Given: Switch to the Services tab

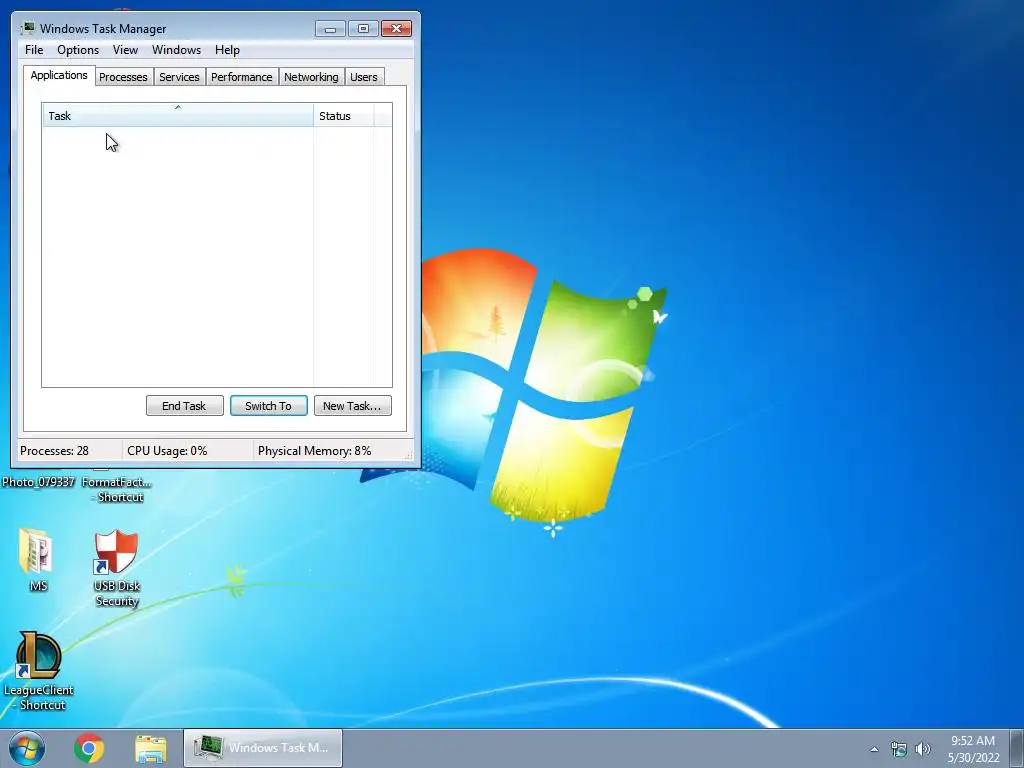Looking at the screenshot, I should click(x=179, y=77).
